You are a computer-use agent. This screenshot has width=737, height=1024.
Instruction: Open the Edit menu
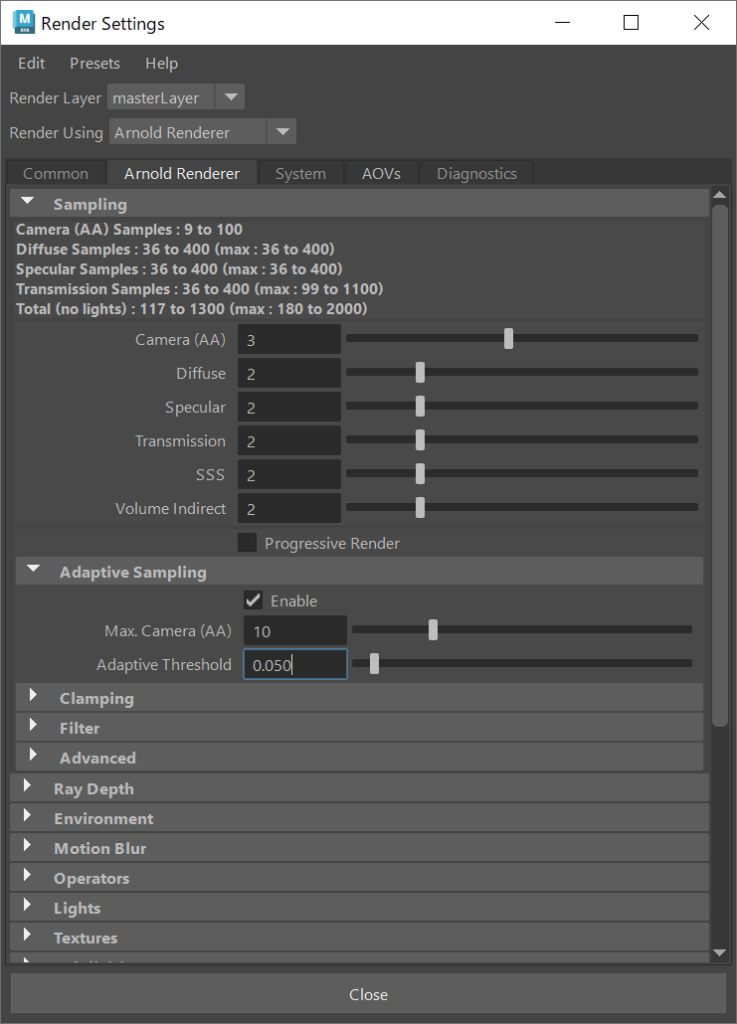click(x=31, y=63)
